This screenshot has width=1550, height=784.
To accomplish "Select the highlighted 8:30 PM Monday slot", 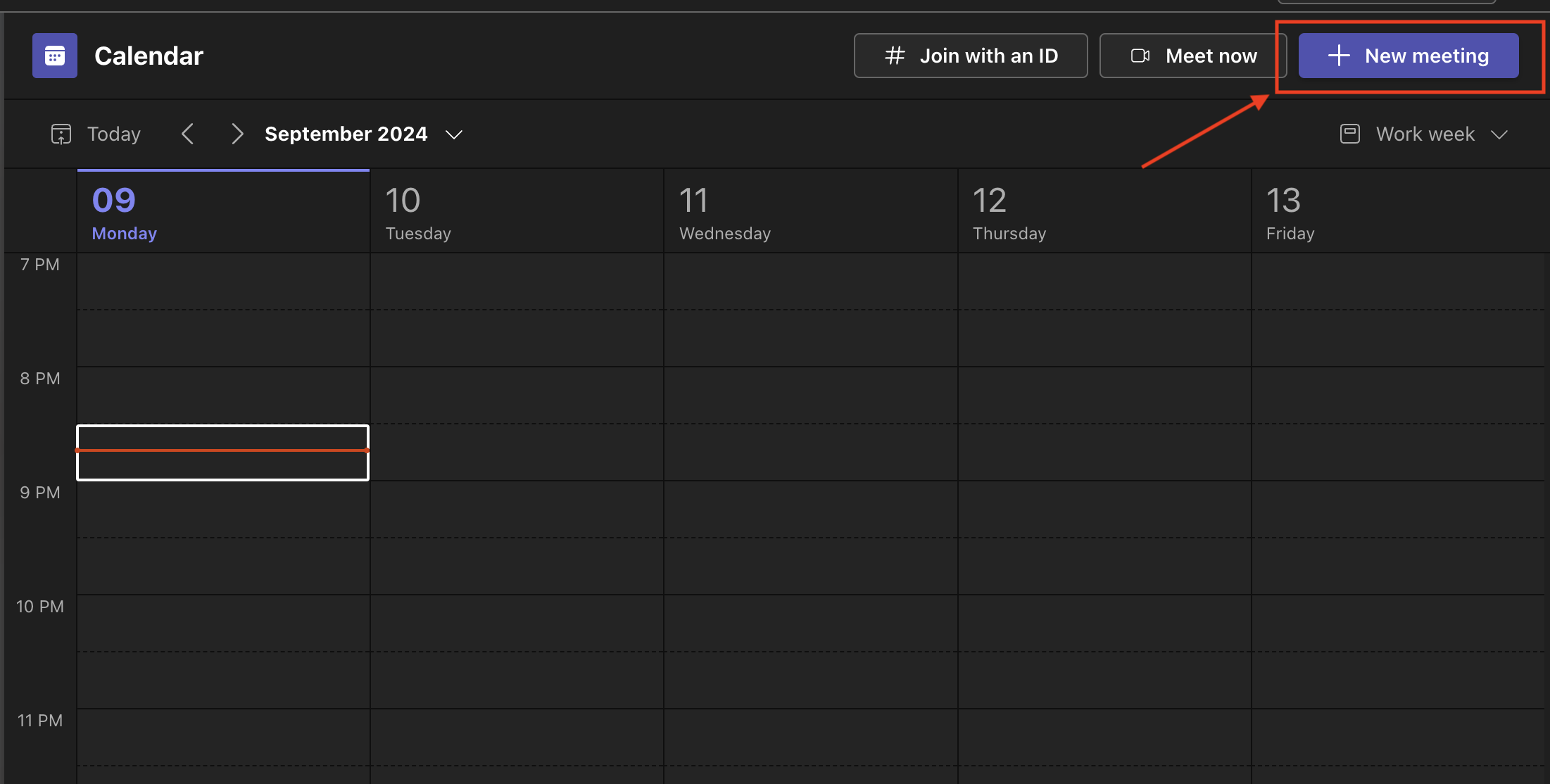I will (x=222, y=453).
